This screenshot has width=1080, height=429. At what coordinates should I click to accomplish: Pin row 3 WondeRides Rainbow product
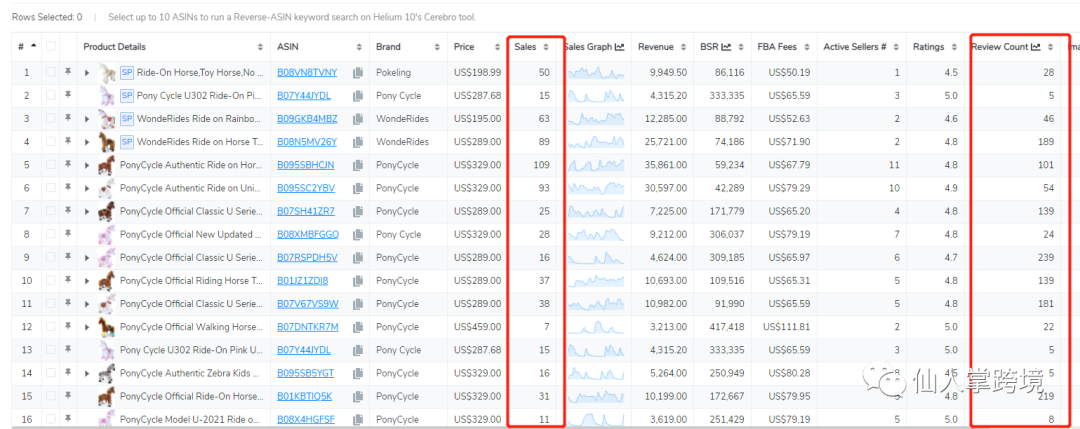coord(68,119)
